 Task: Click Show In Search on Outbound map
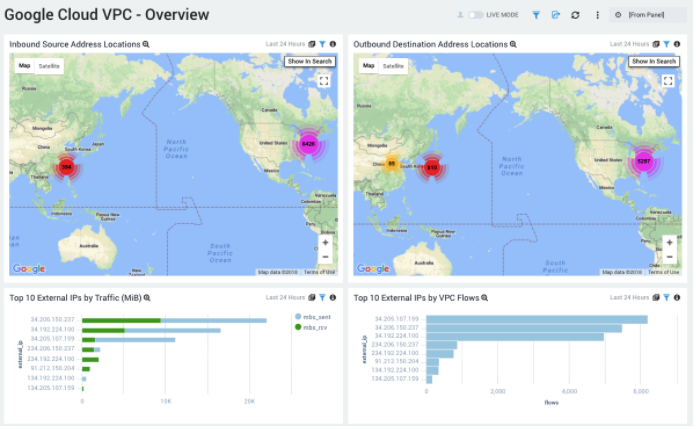[654, 61]
